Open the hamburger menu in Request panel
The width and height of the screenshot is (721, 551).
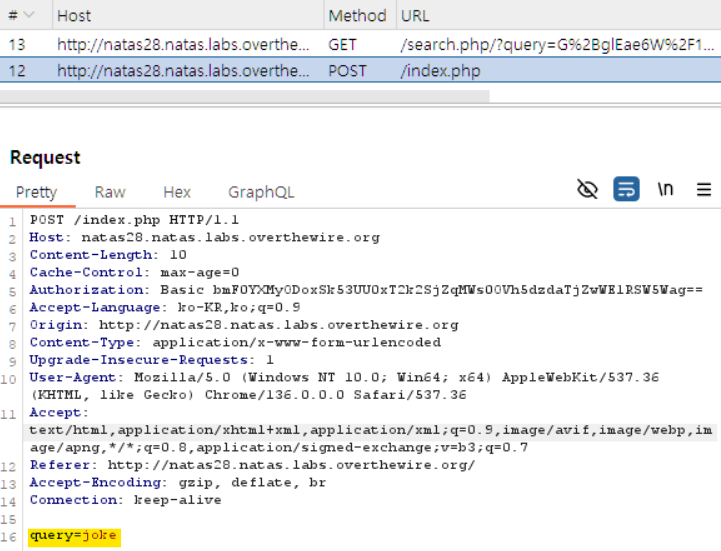pos(704,190)
